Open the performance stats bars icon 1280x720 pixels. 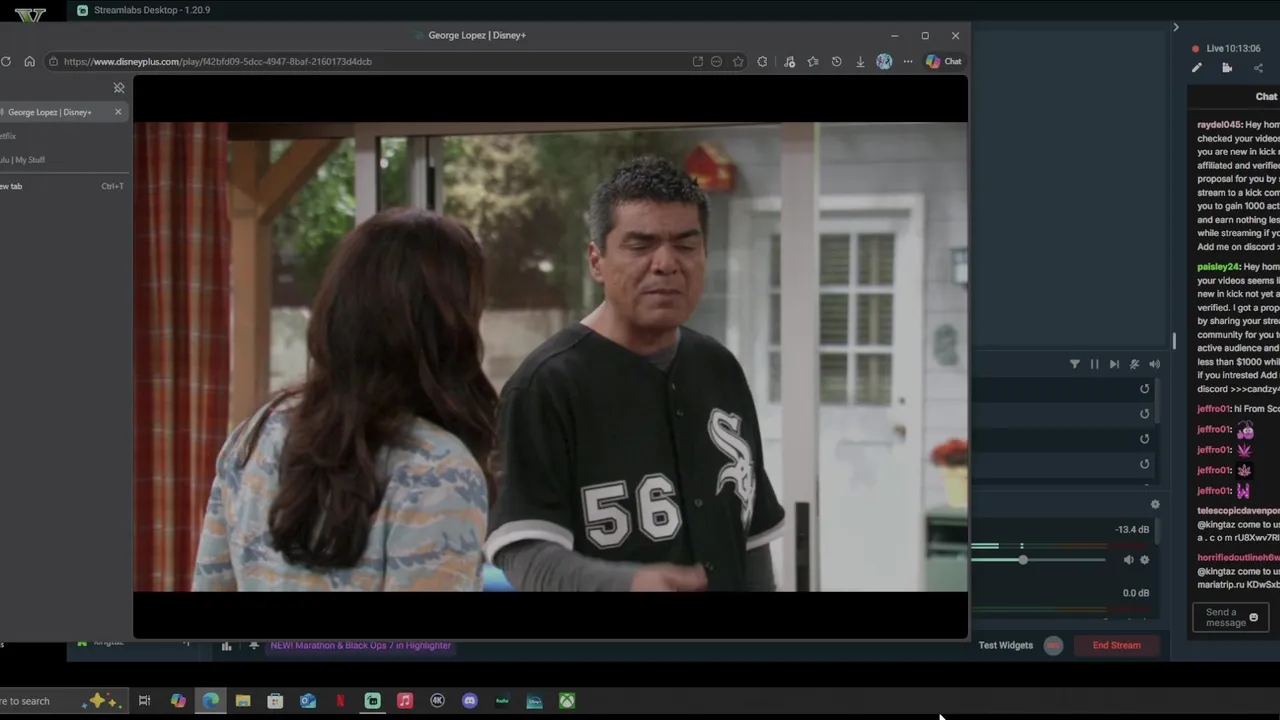coord(226,646)
